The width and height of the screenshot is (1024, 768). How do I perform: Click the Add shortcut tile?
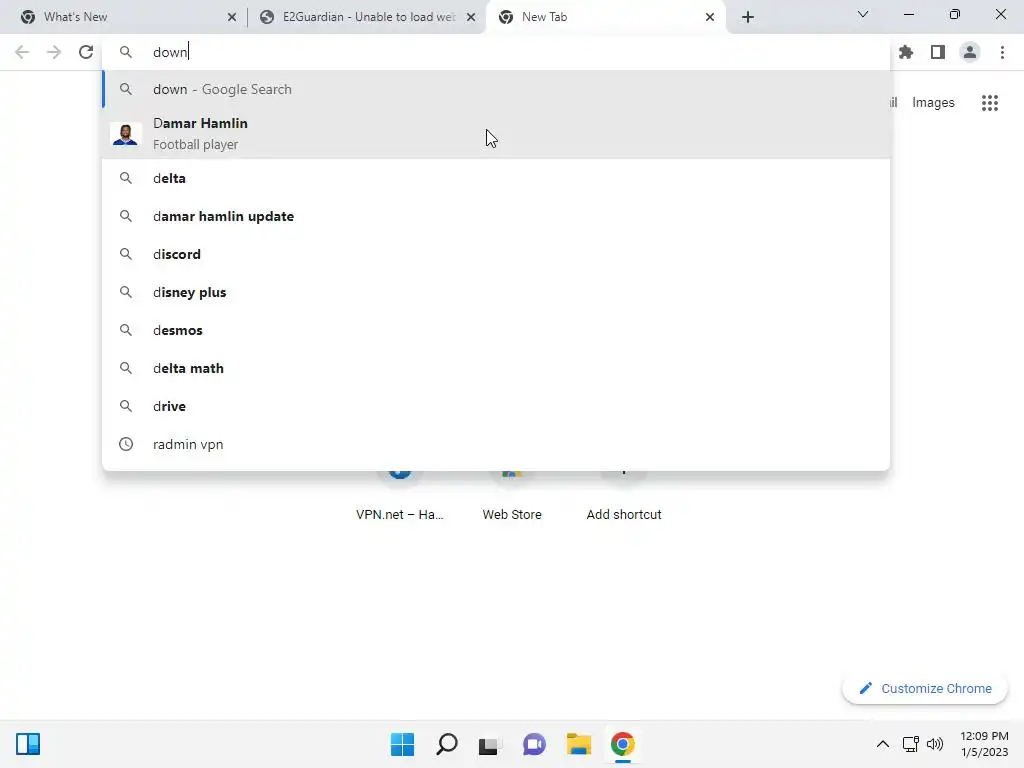click(624, 496)
